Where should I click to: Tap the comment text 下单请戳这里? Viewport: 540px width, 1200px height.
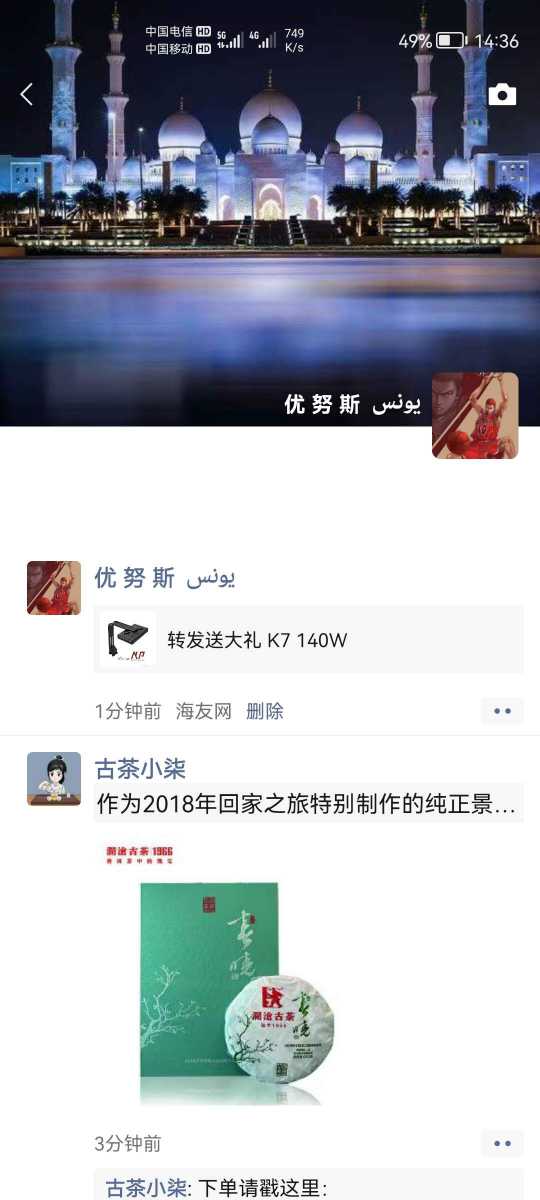click(262, 1188)
